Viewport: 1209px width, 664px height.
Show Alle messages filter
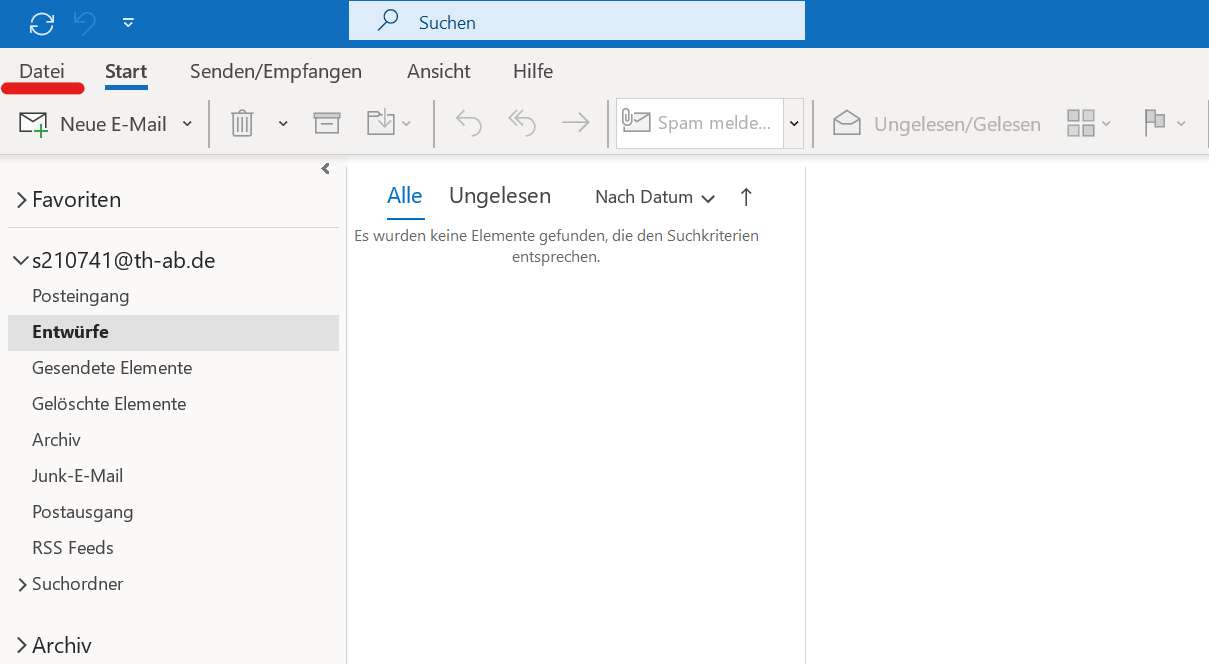405,196
